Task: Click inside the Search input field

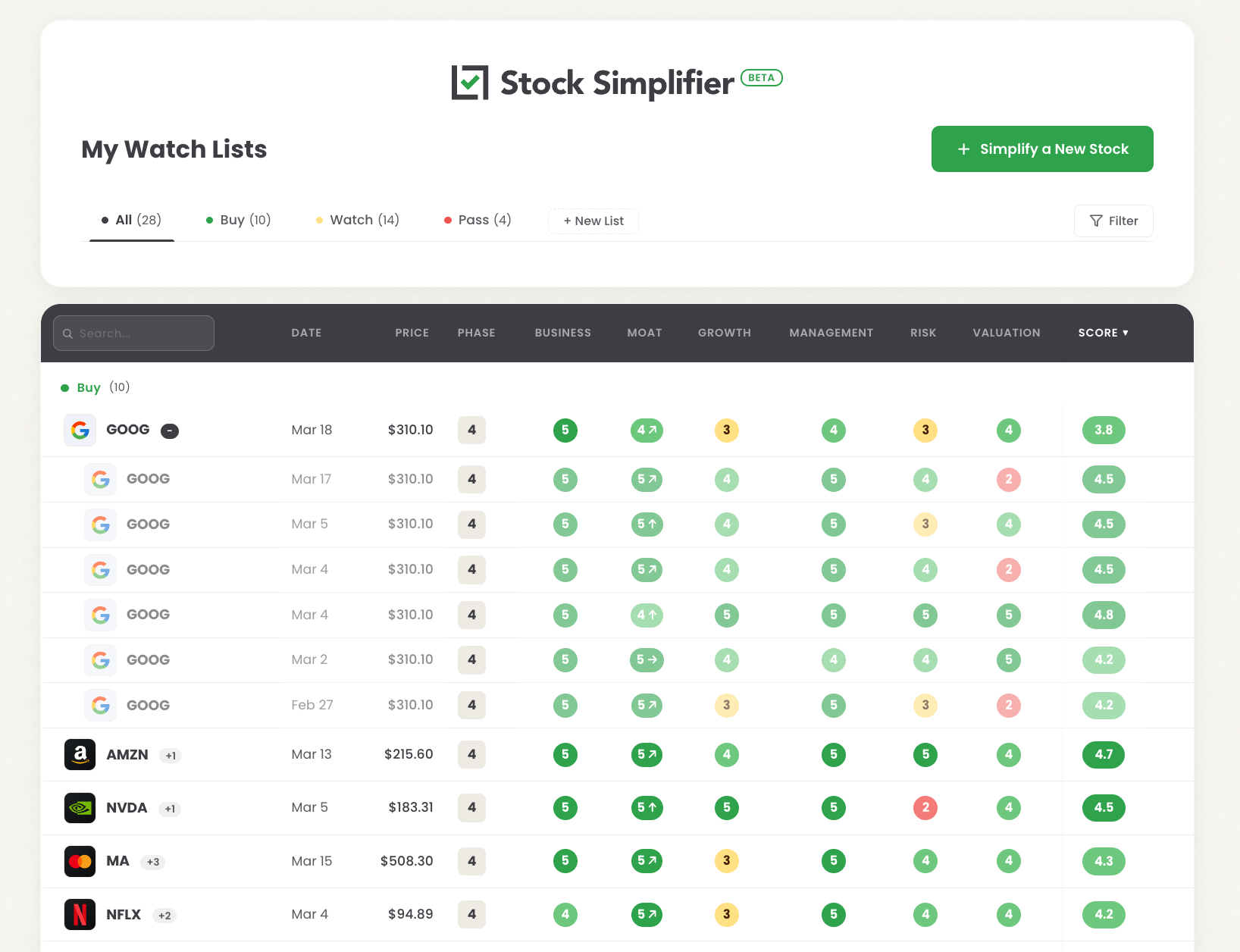Action: (133, 333)
